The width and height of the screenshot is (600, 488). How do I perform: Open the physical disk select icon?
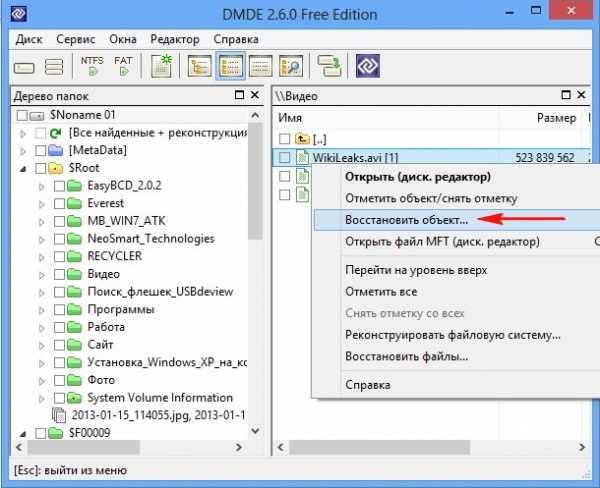[x=24, y=68]
